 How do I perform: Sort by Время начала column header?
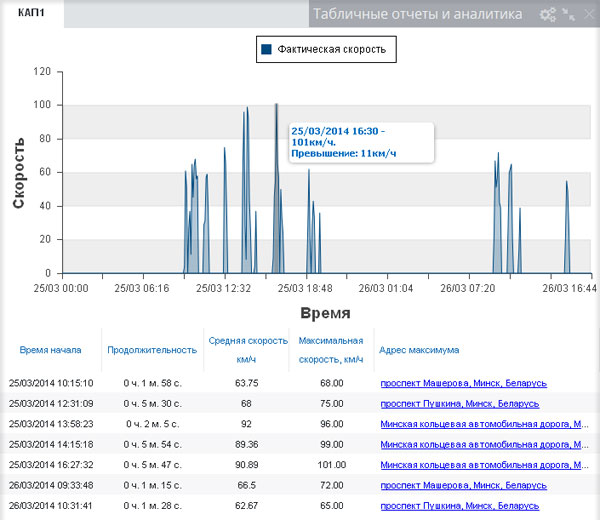point(50,350)
